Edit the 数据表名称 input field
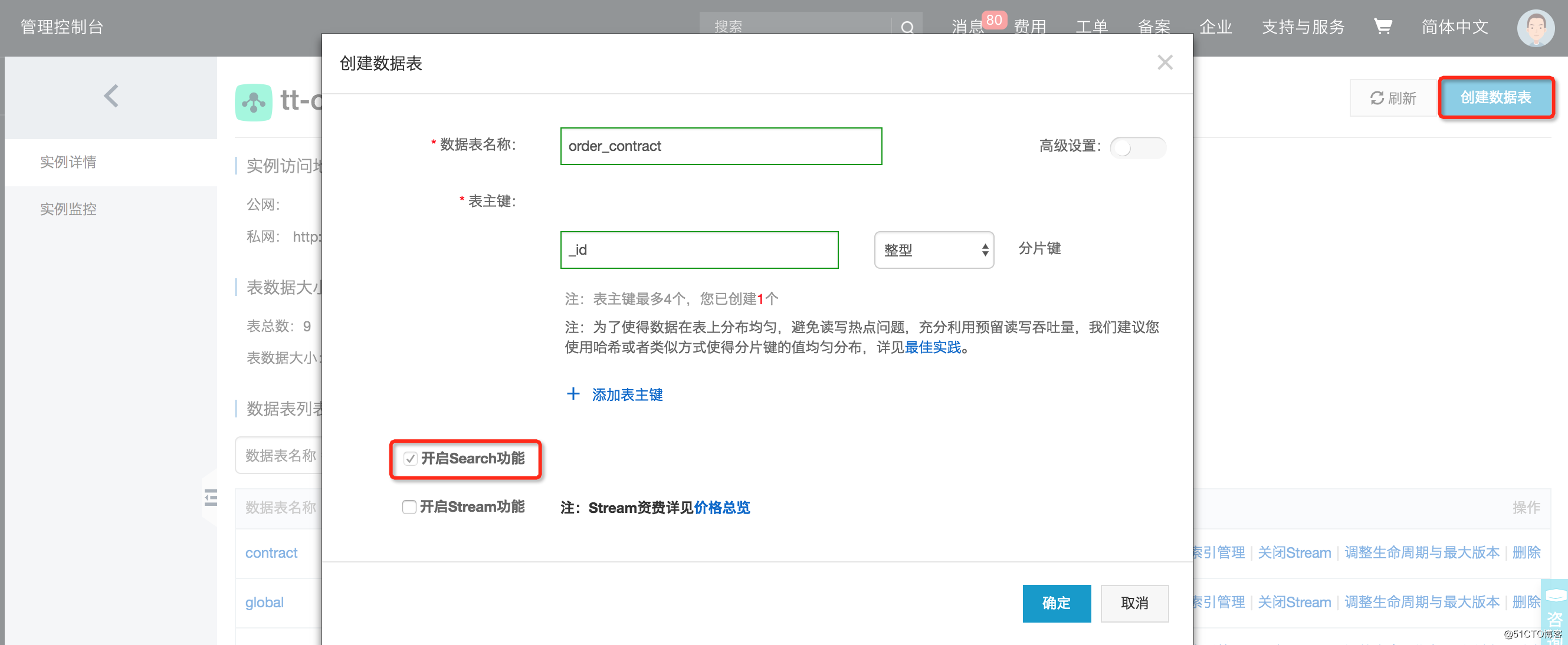Screen dimensions: 1568x645 [720, 146]
